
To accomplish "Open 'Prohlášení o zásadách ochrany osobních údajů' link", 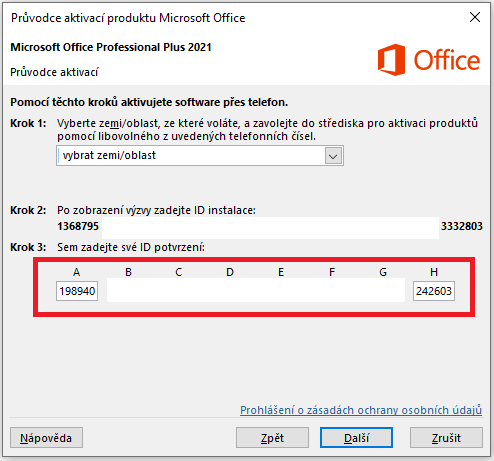I will (x=361, y=410).
